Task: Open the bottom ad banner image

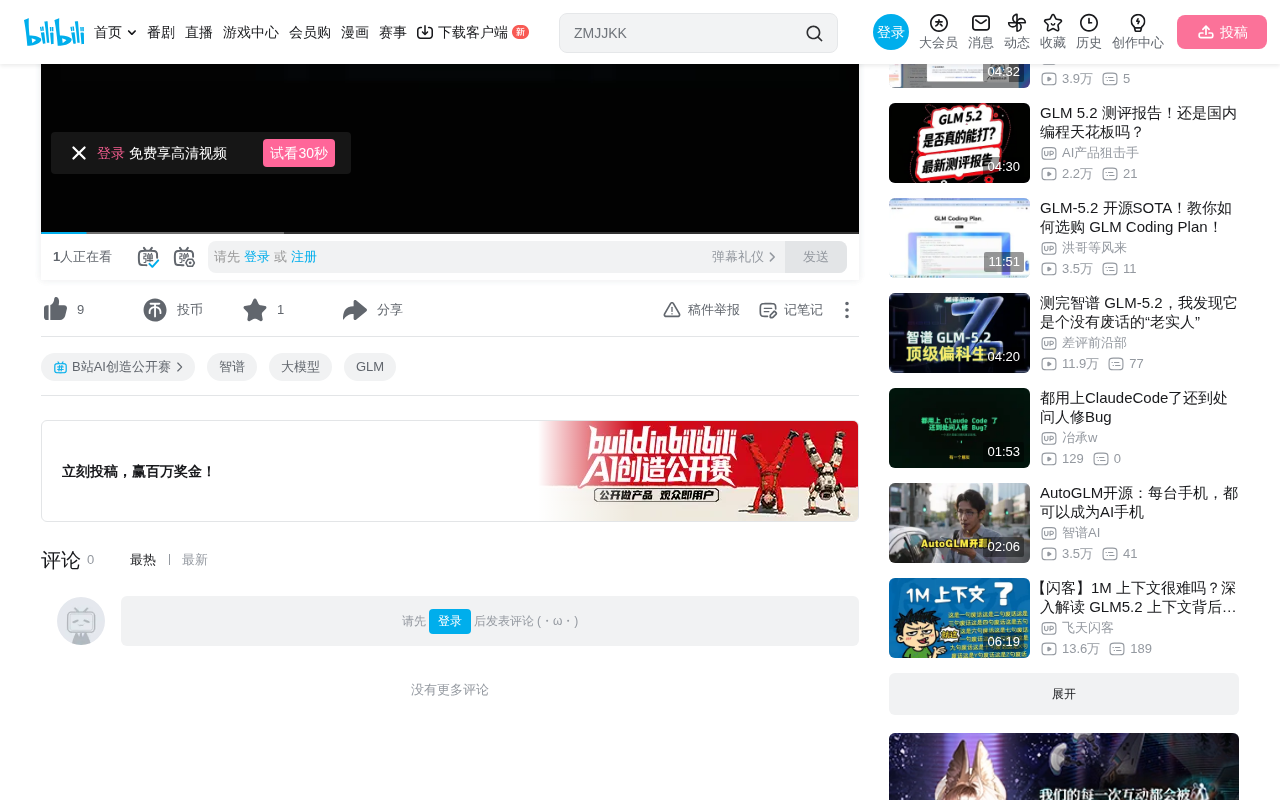Action: (1064, 767)
